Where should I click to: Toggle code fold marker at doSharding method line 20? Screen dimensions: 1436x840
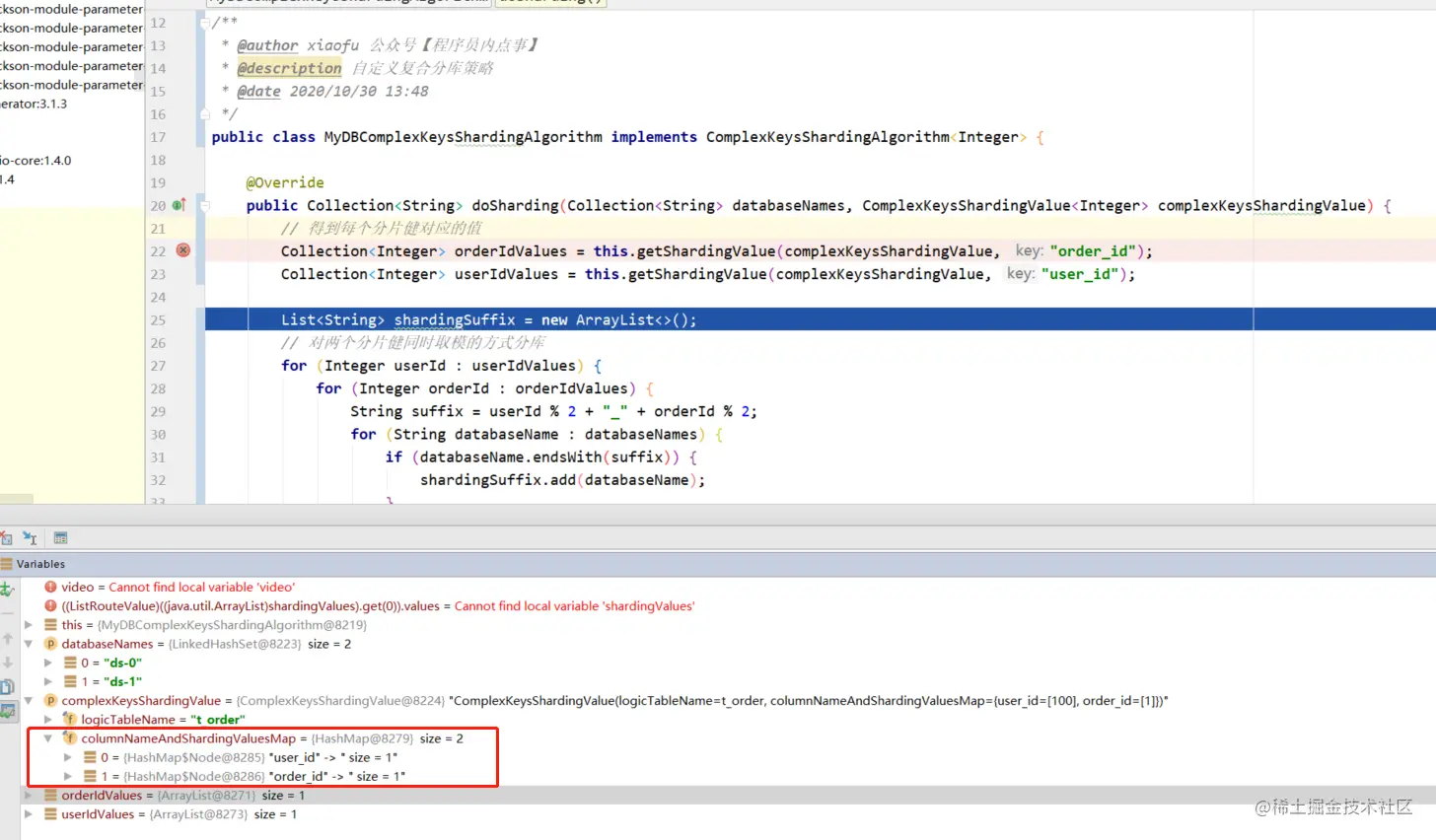click(205, 205)
